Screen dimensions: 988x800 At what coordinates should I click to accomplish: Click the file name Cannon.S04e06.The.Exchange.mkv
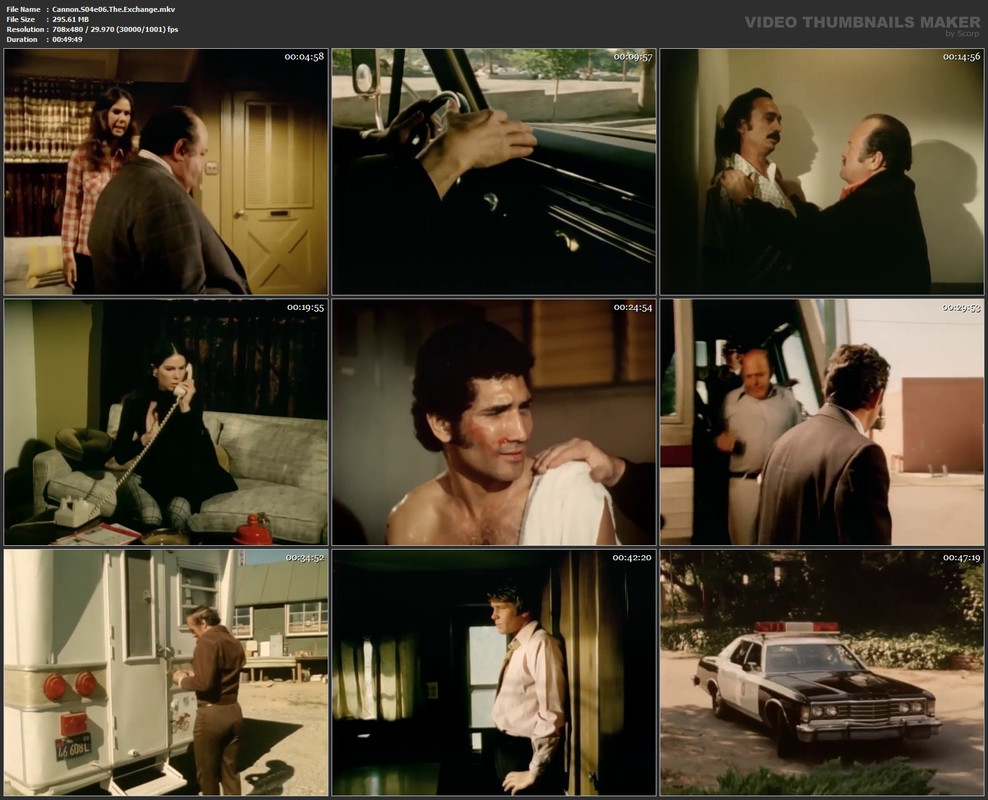tap(114, 9)
